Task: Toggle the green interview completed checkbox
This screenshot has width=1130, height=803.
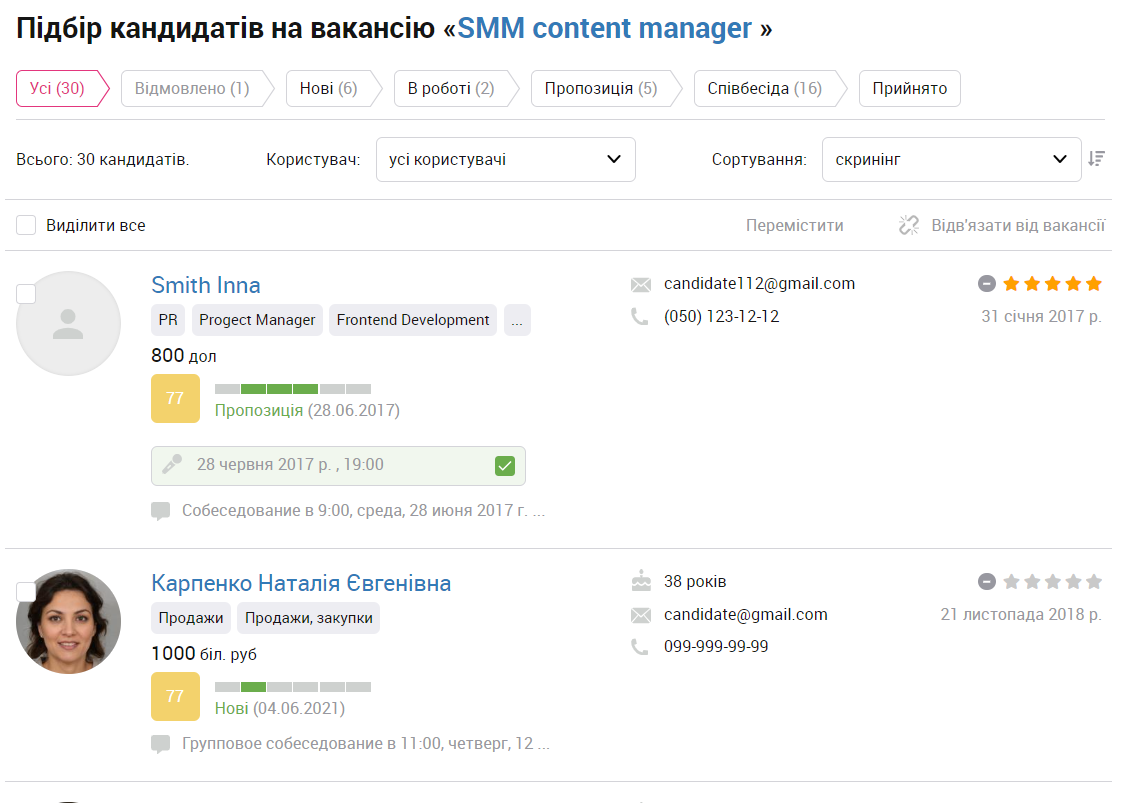Action: coord(505,466)
